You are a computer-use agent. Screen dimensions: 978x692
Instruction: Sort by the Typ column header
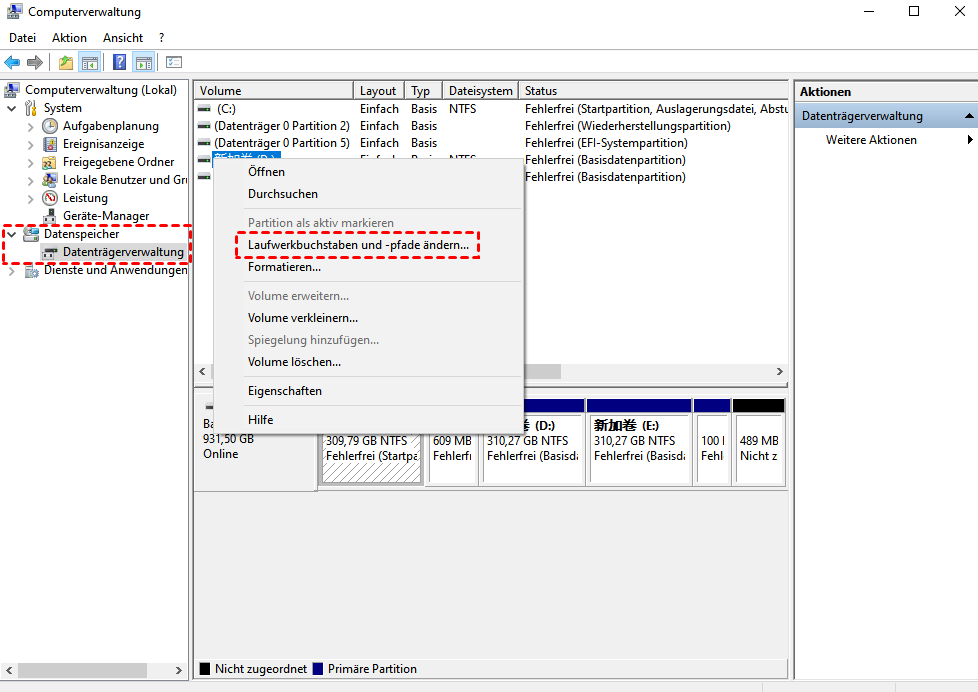tap(424, 90)
